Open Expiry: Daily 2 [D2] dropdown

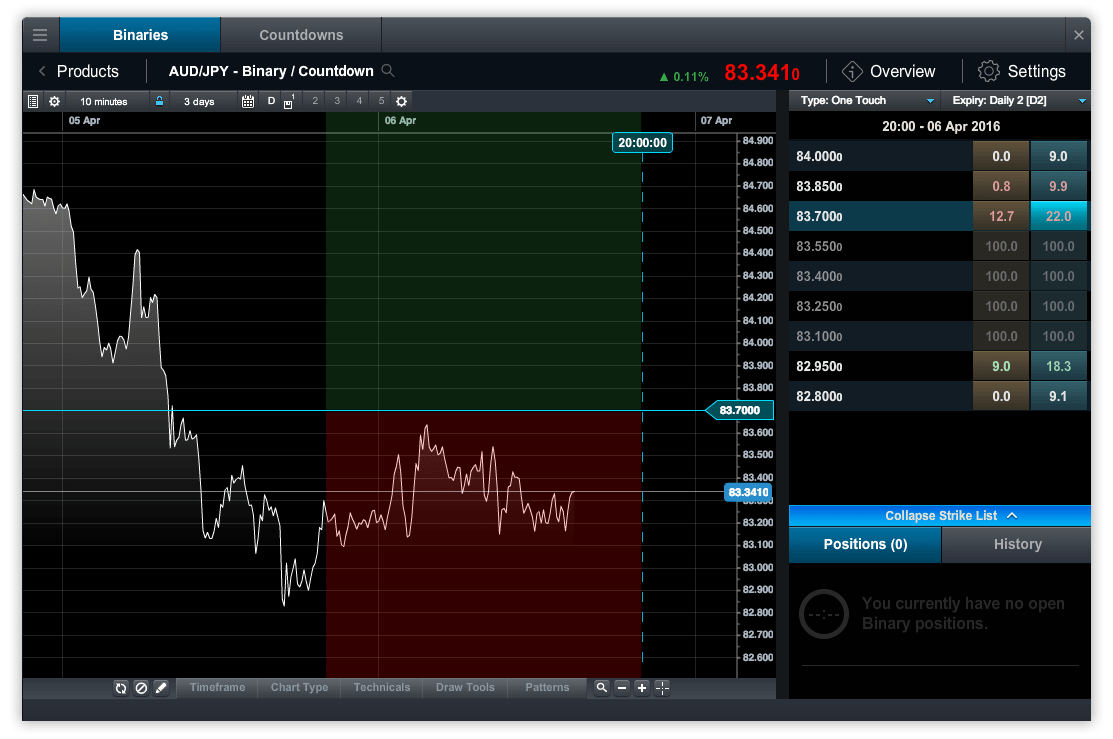(1016, 101)
